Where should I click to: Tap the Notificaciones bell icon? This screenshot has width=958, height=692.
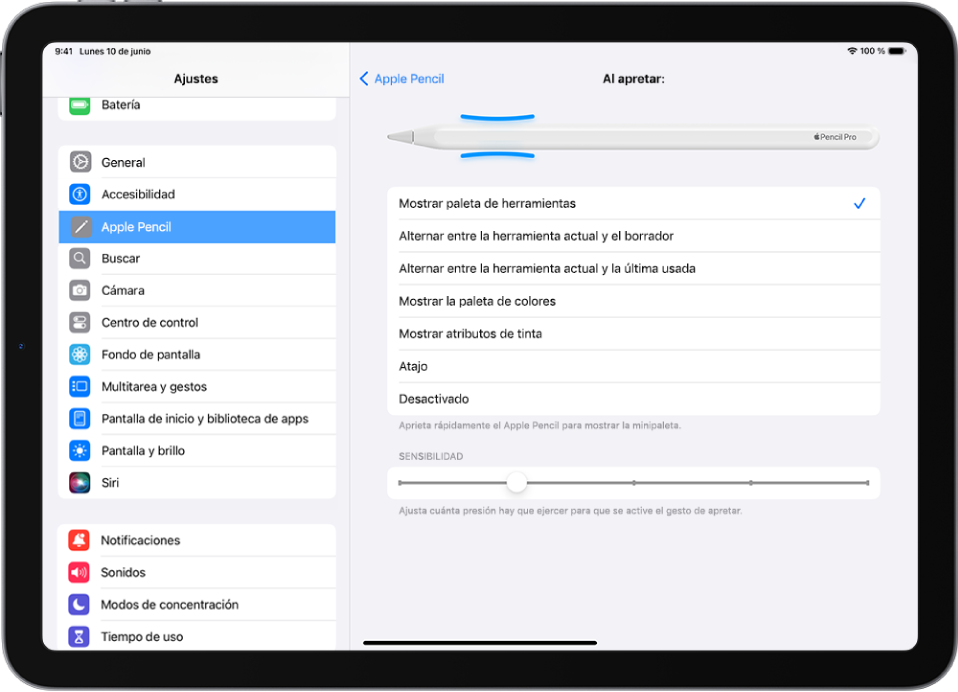pos(79,540)
